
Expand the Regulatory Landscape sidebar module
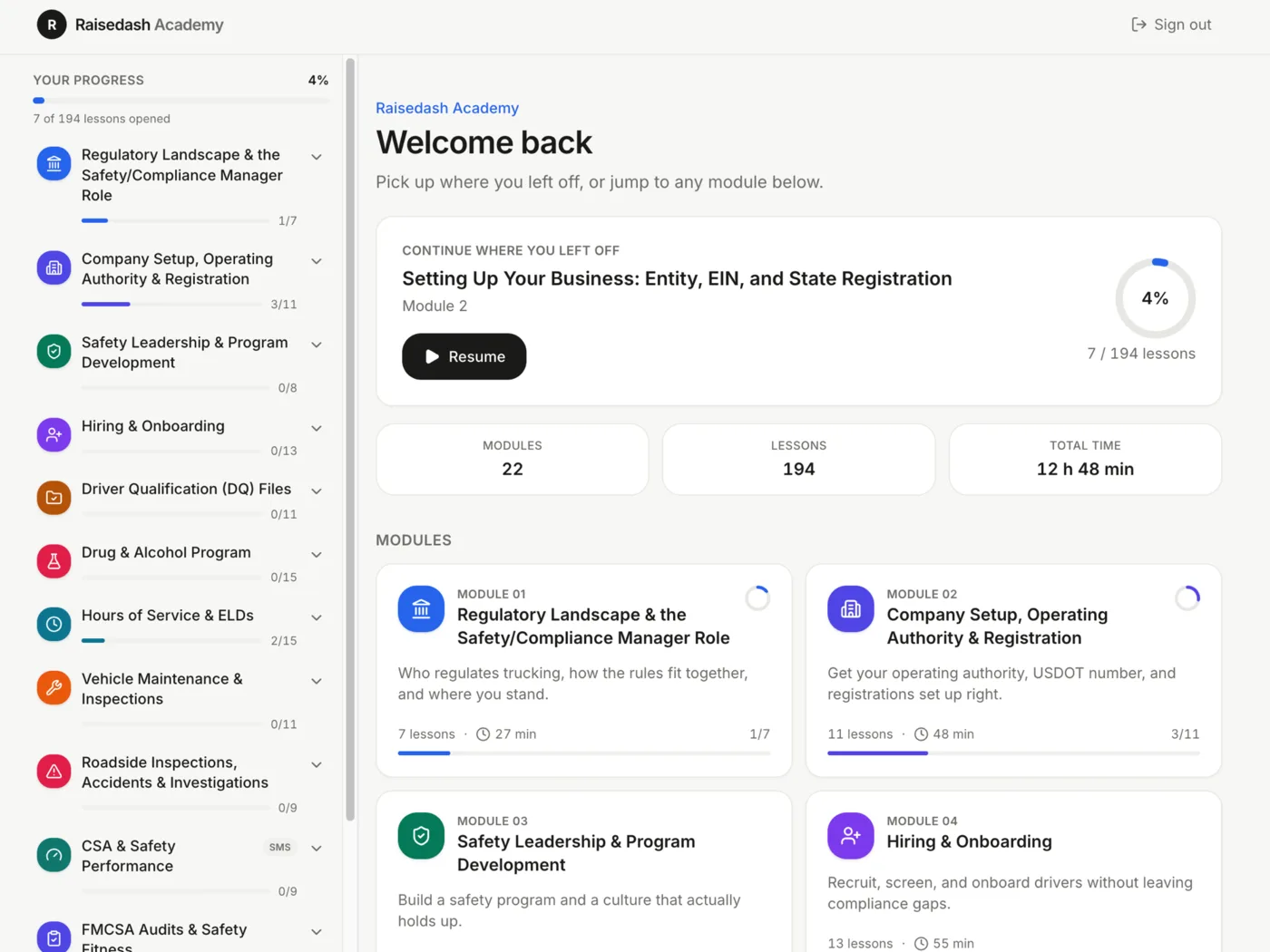[x=317, y=157]
